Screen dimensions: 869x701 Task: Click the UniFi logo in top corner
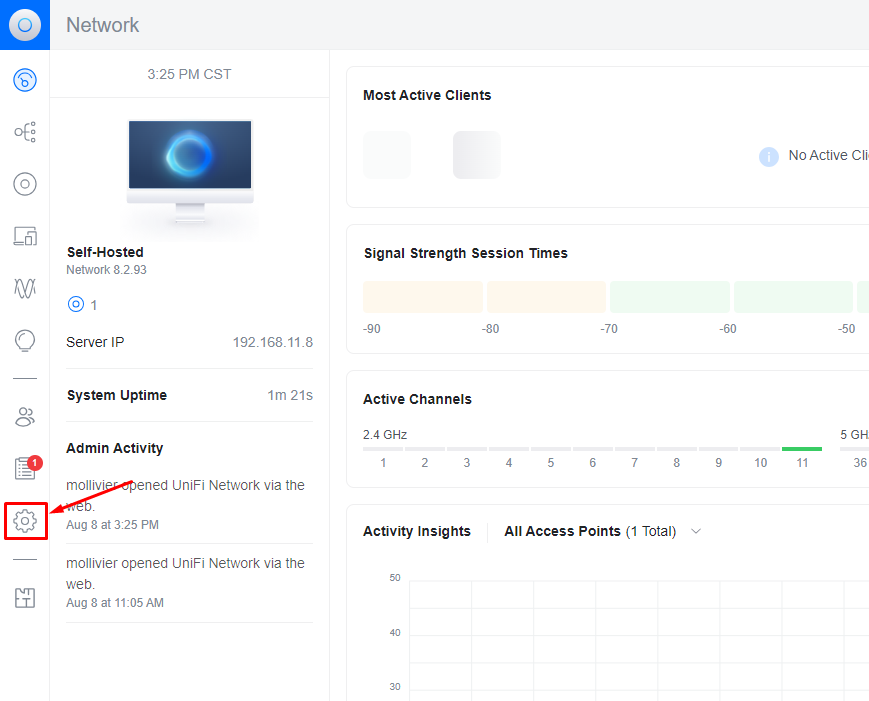click(x=25, y=25)
